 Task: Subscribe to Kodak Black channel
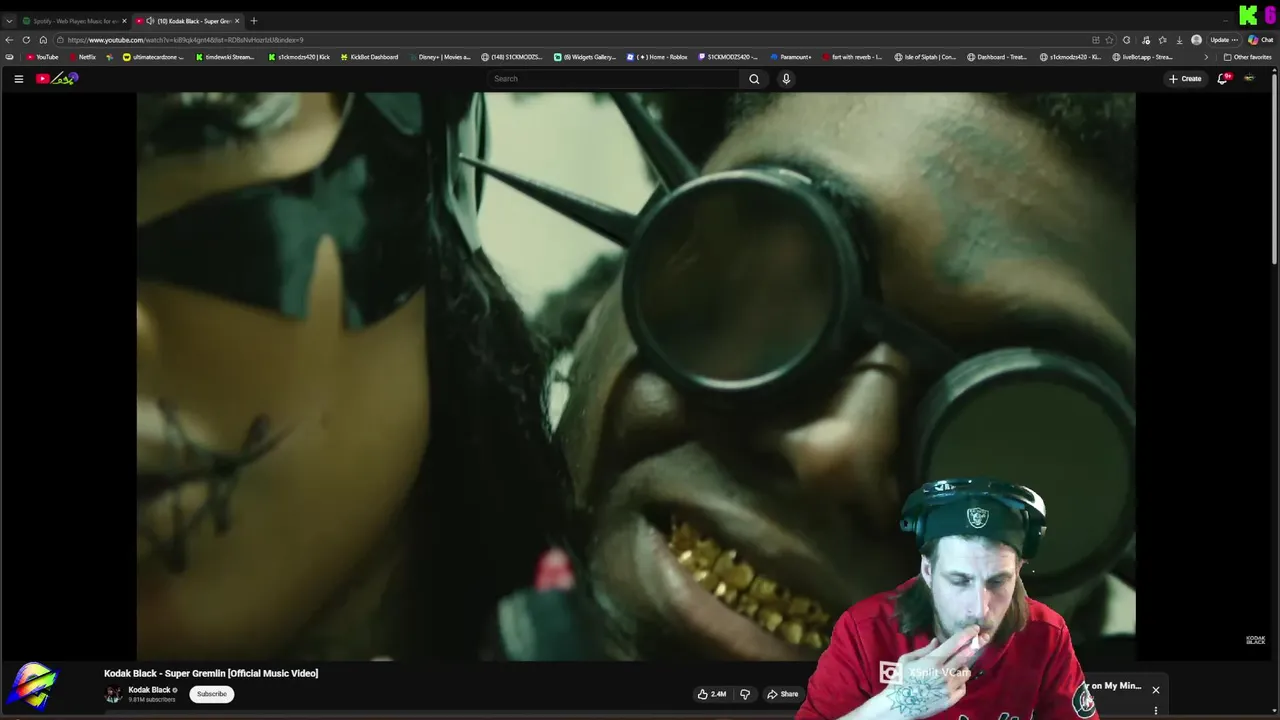[211, 694]
